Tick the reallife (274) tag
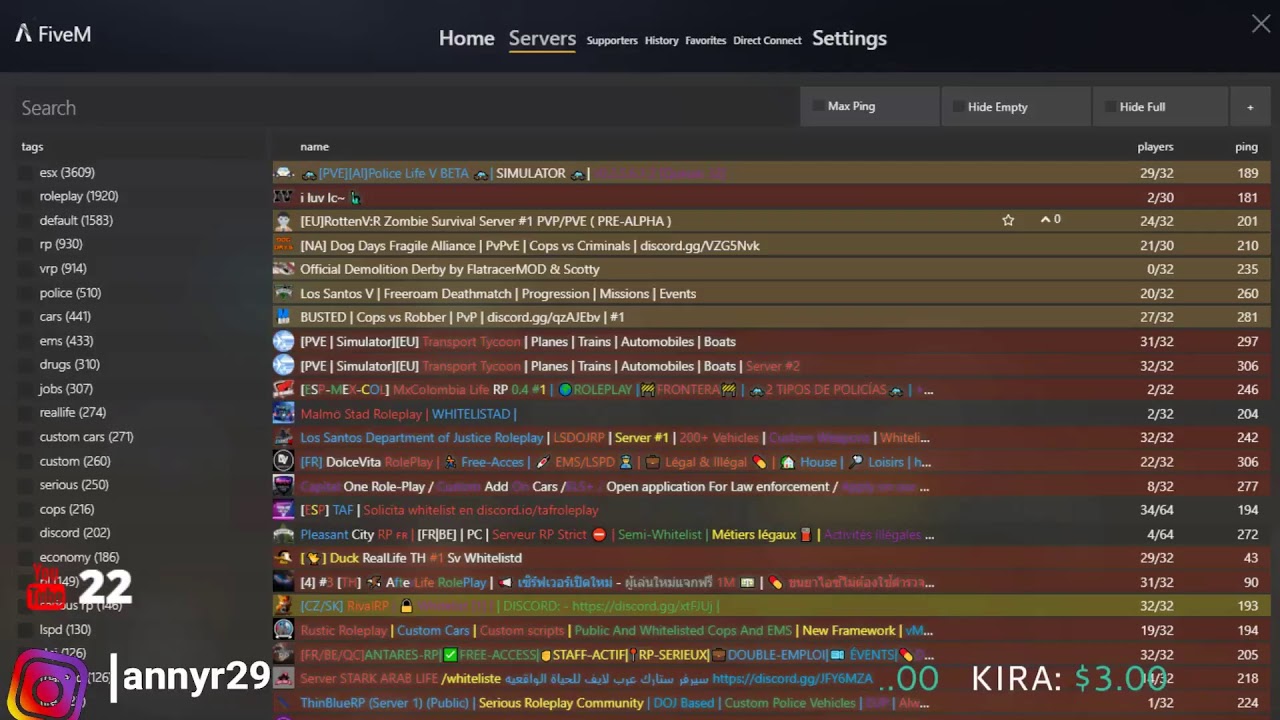Viewport: 1280px width, 720px height. coord(25,413)
